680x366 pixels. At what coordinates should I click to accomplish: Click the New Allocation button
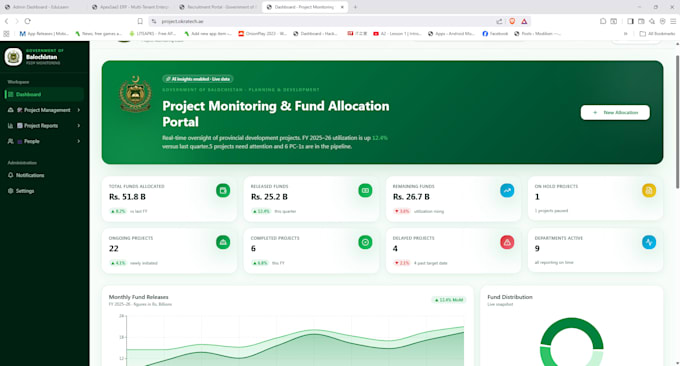coord(615,112)
